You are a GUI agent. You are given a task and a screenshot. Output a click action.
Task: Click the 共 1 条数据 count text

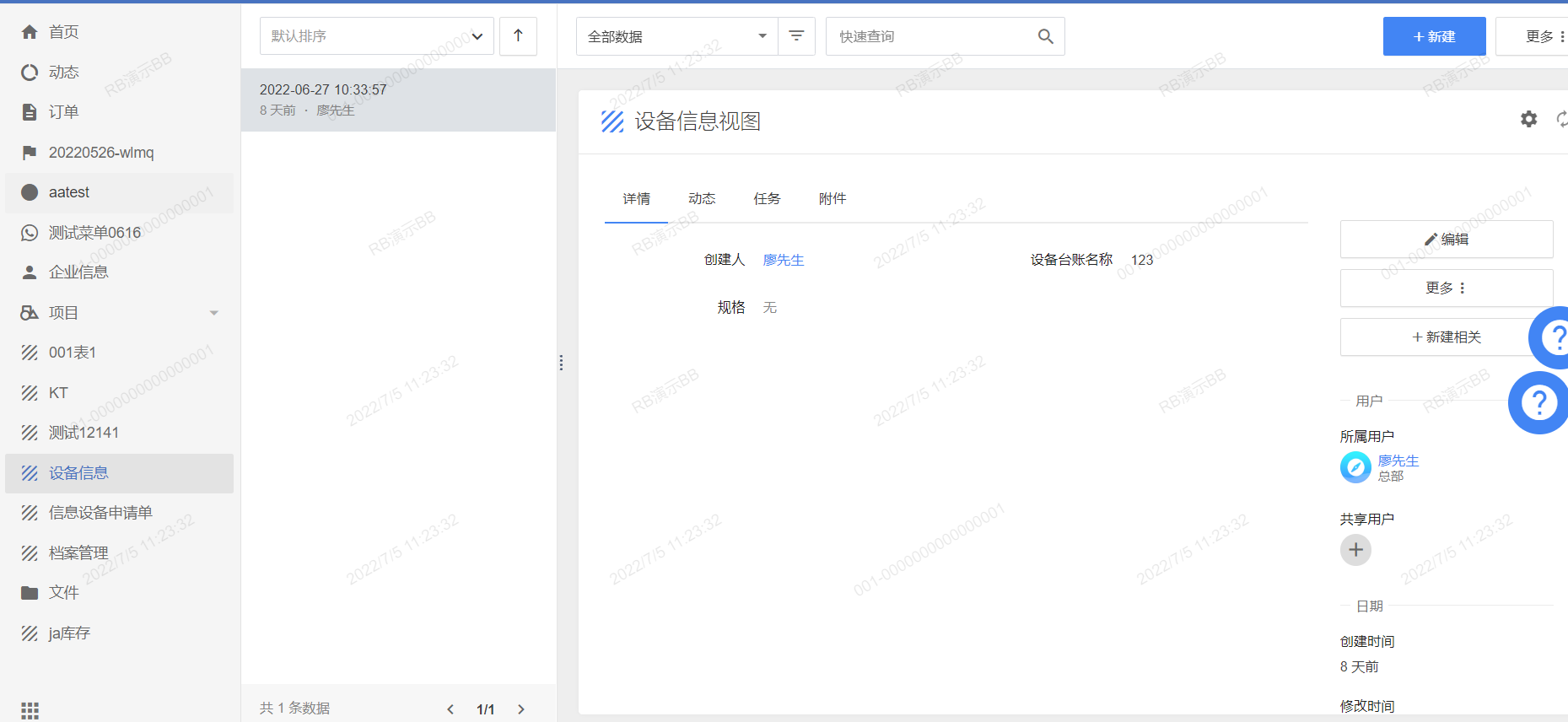(x=294, y=709)
